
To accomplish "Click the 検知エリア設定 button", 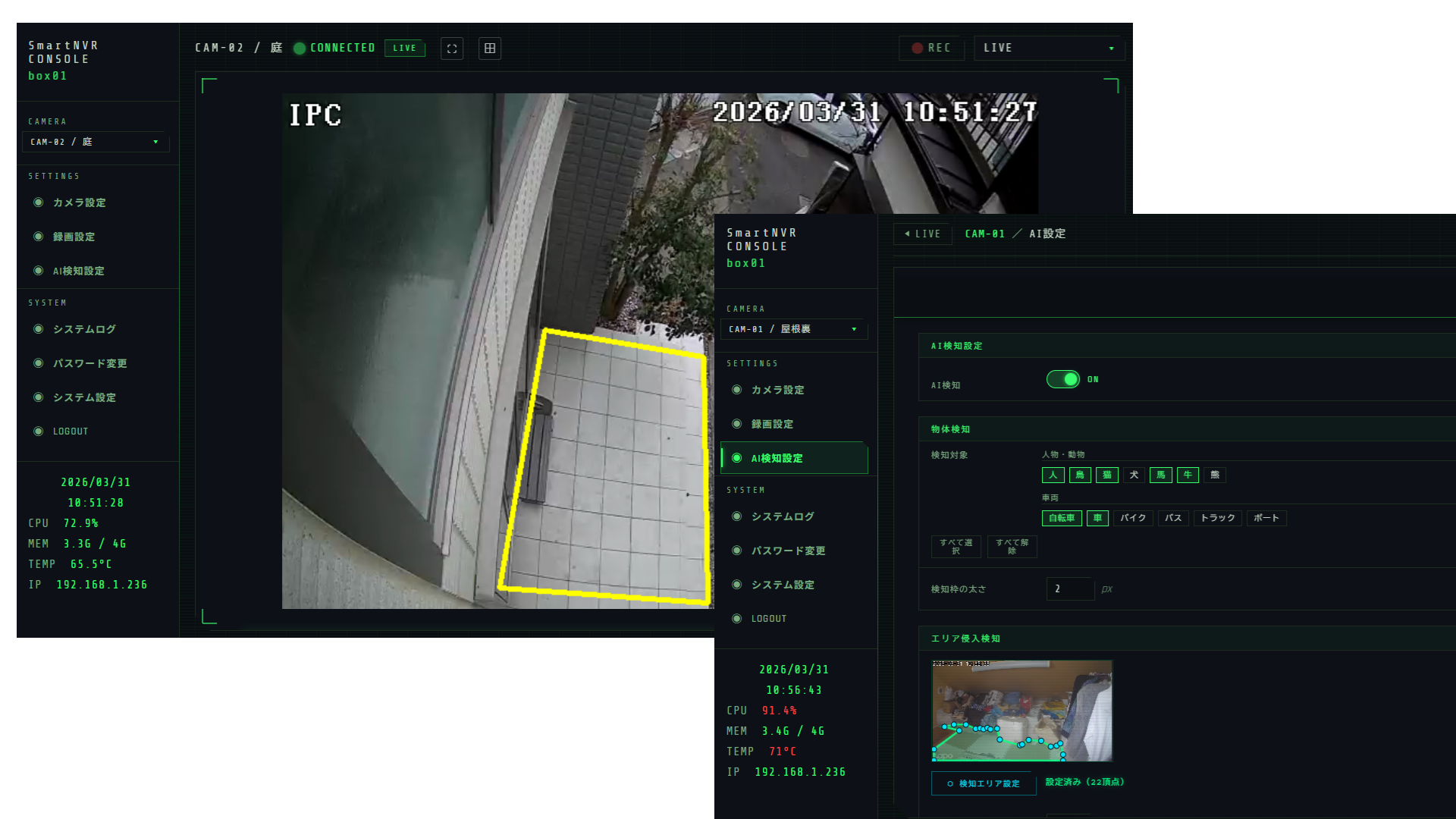I will [x=983, y=783].
